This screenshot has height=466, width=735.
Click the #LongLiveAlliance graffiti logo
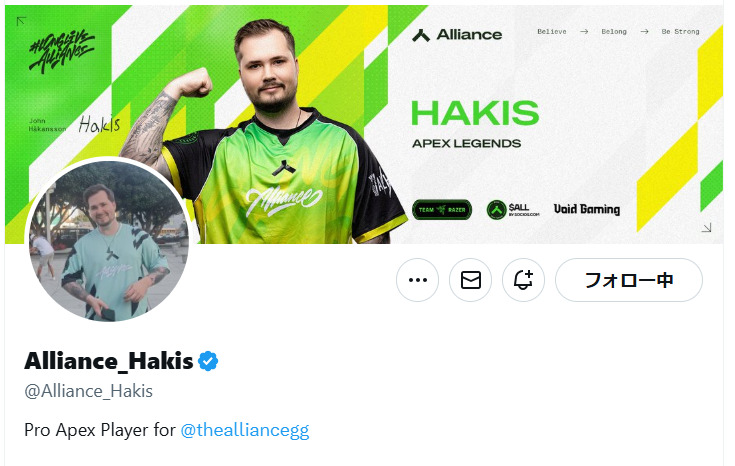61,51
